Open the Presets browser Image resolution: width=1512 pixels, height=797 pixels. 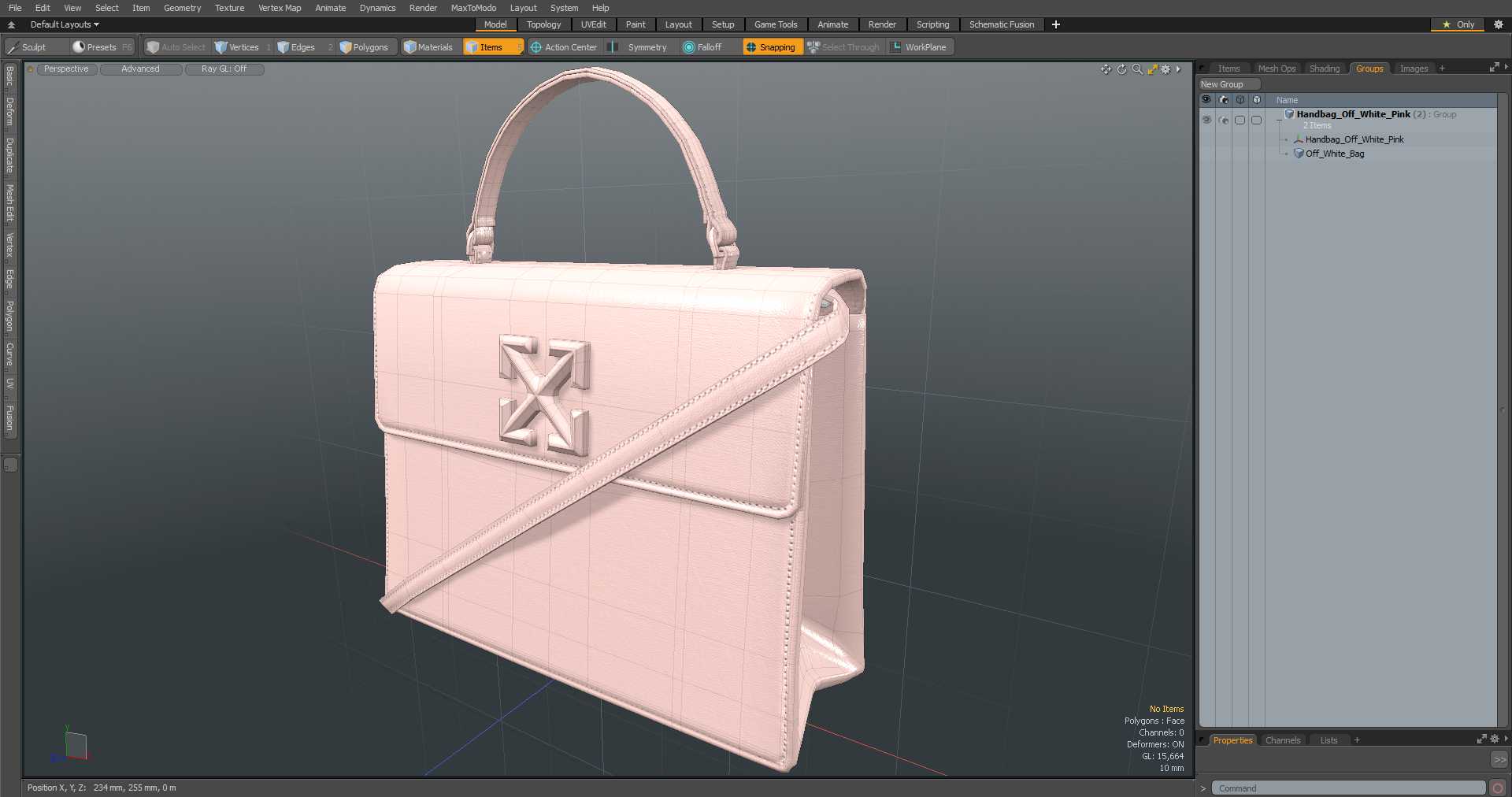pos(102,47)
